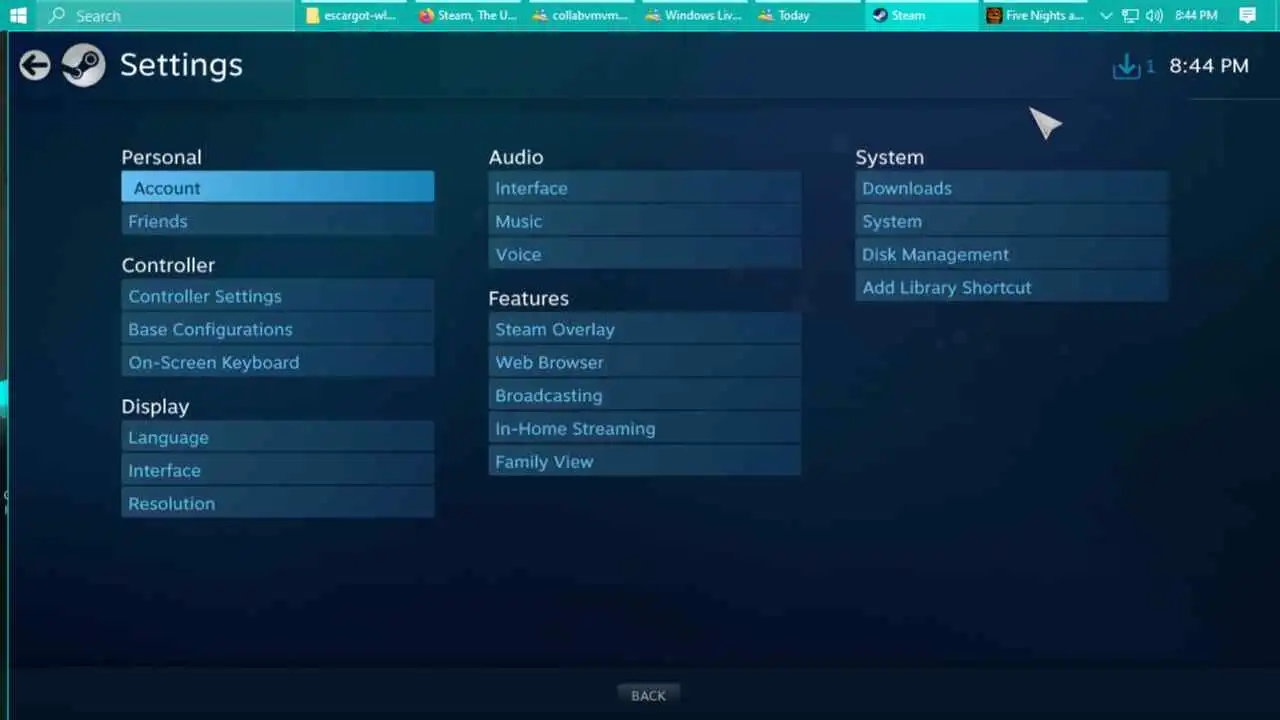
Task: Open the Windows Start button
Action: click(18, 15)
